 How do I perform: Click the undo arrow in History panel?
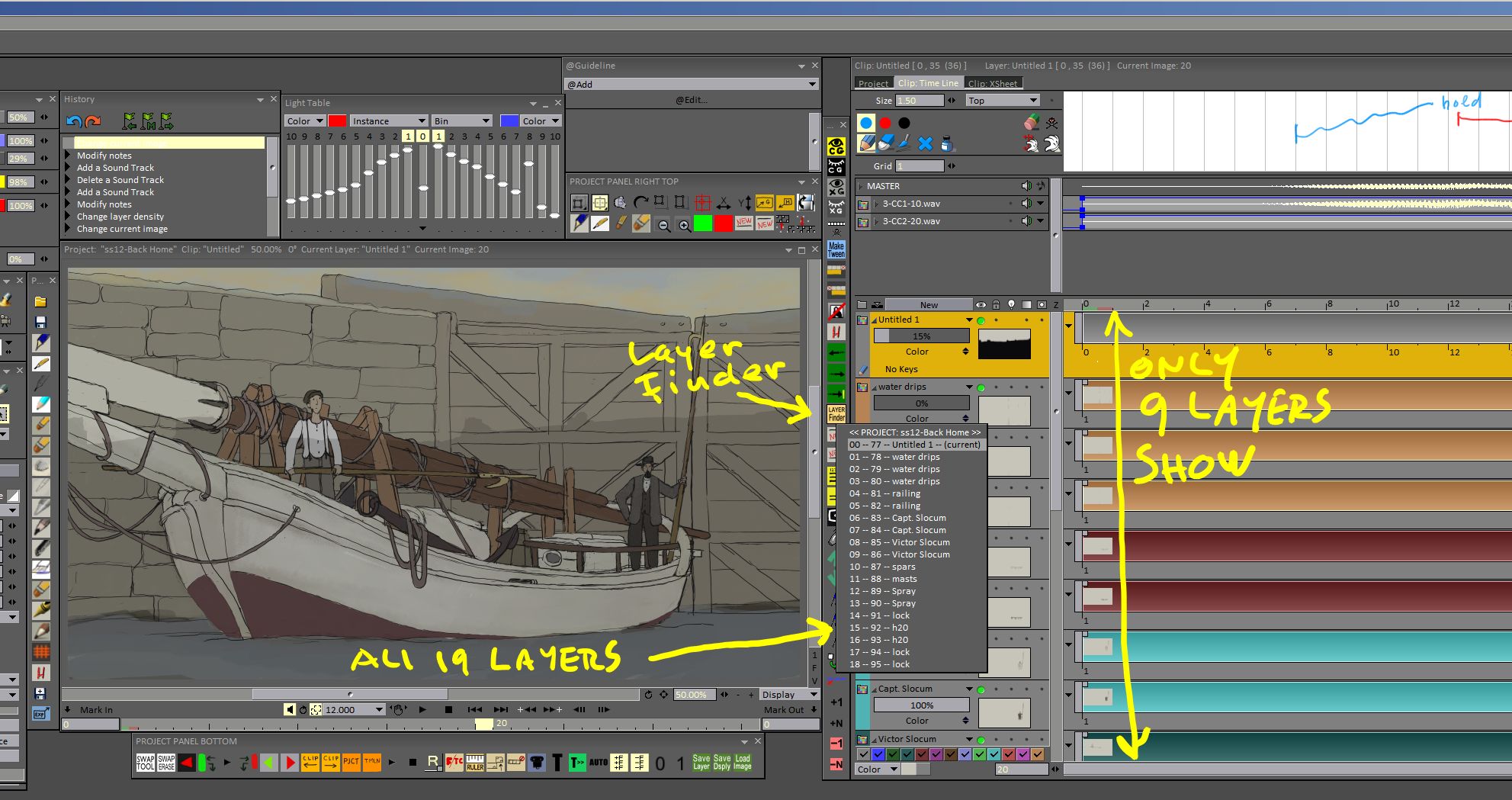pos(74,121)
